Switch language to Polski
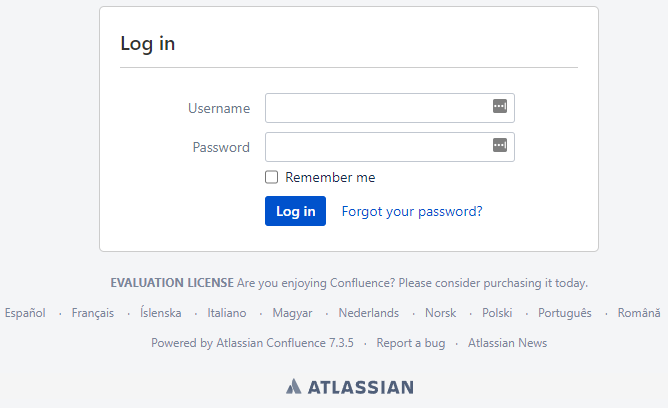668x408 pixels. [497, 313]
